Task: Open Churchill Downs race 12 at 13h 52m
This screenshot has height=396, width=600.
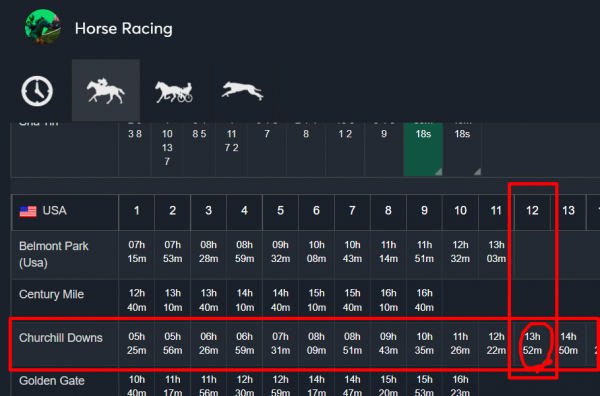Action: coord(532,344)
